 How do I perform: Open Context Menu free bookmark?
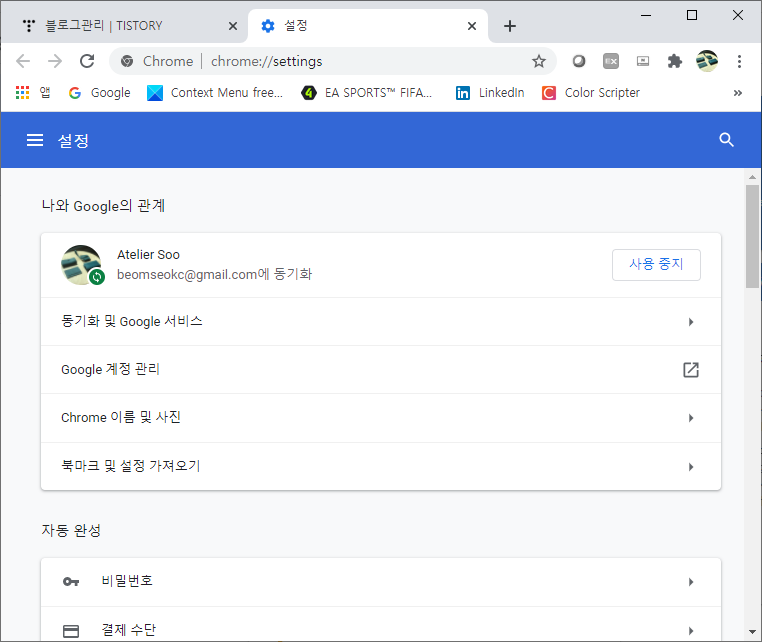coord(215,92)
